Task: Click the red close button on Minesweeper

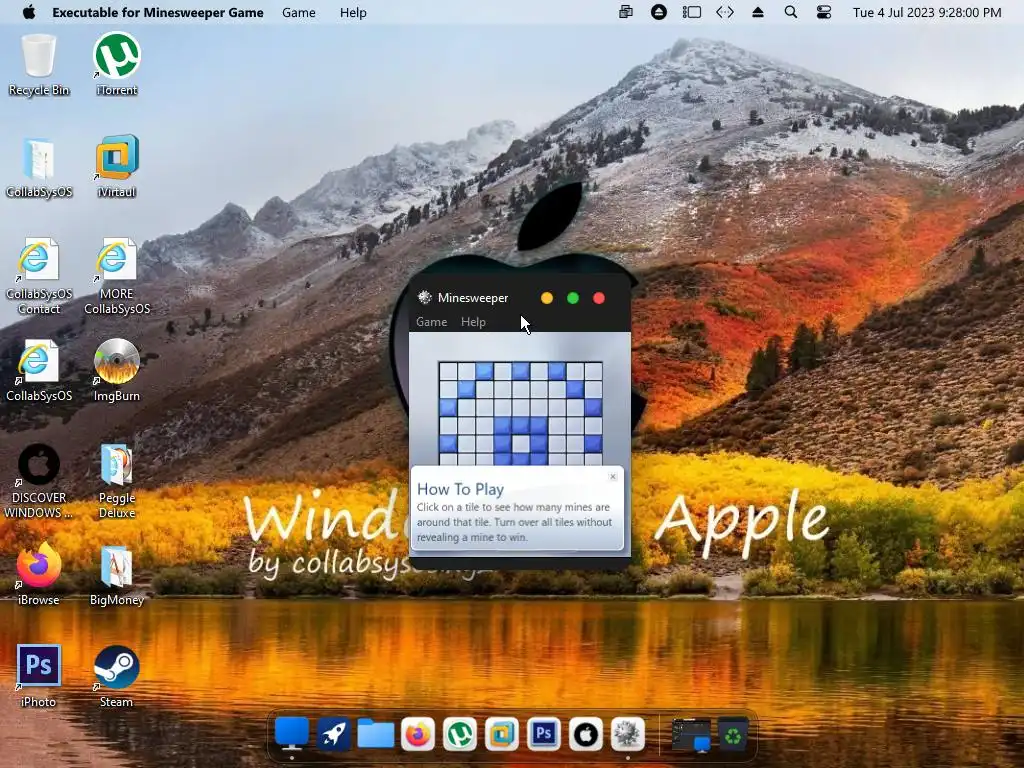Action: click(x=599, y=298)
